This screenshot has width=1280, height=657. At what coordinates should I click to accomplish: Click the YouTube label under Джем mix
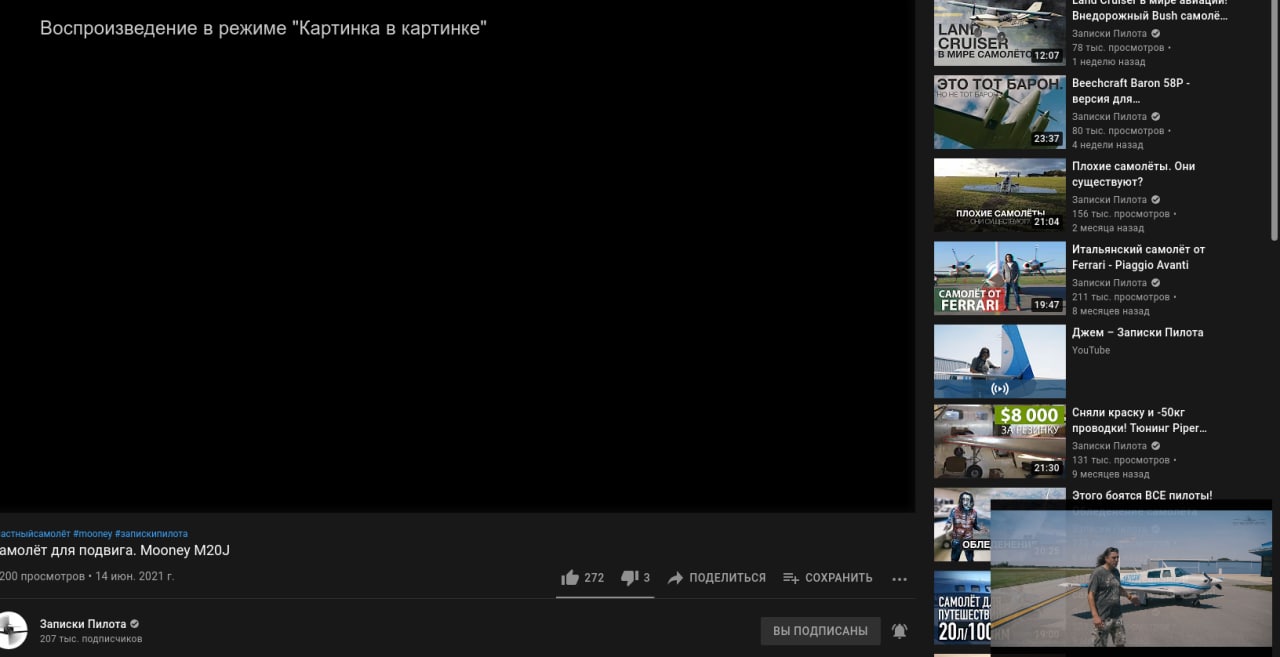(1091, 350)
